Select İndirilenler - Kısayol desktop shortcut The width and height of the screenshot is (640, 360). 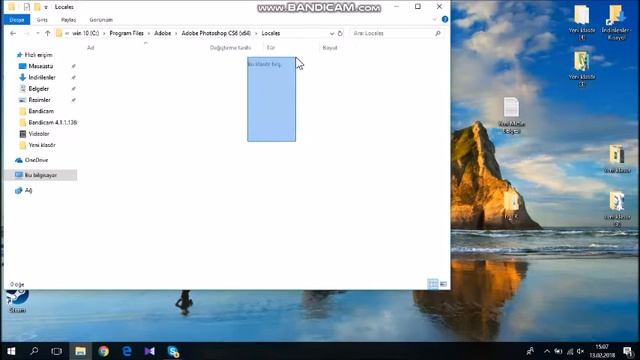(x=616, y=22)
